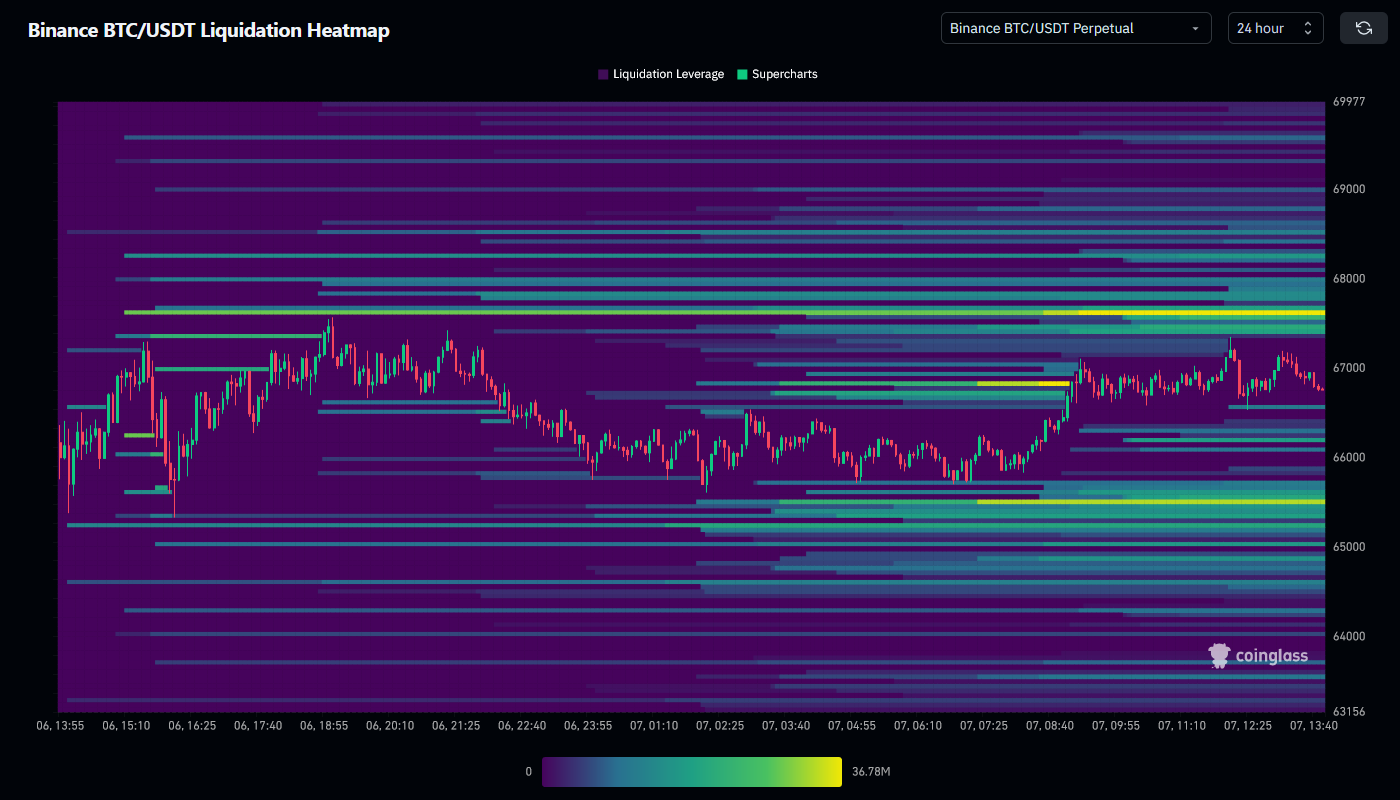Click the 36.78M maximum scale value
Screen dimensions: 1400x800
click(871, 772)
